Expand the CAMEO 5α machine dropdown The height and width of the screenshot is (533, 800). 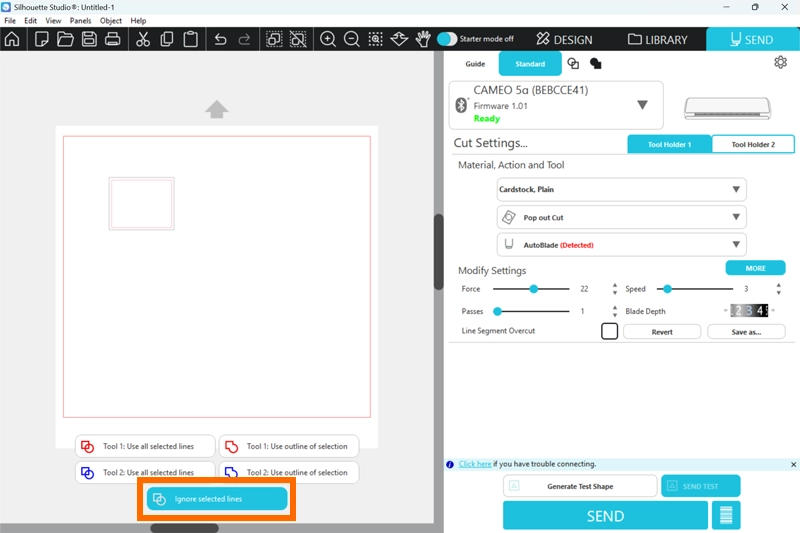642,105
